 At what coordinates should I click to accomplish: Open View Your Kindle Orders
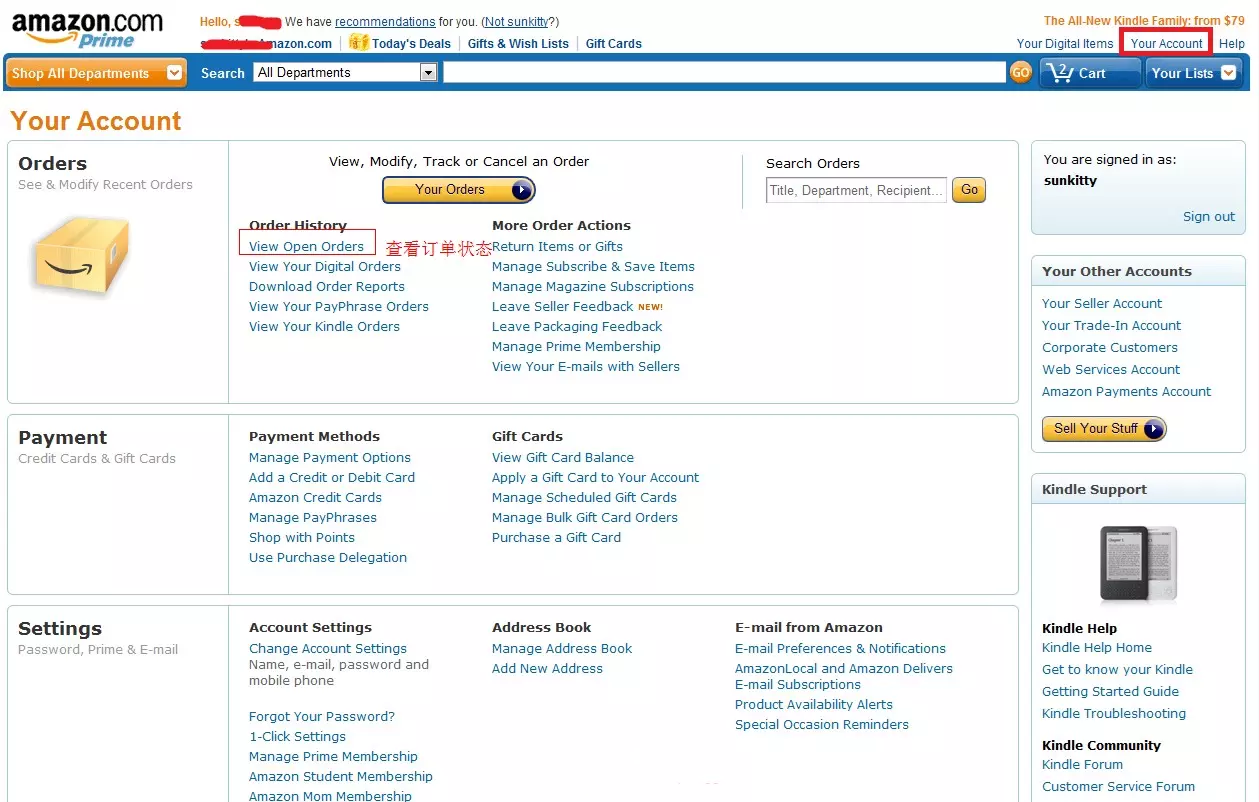(x=324, y=326)
